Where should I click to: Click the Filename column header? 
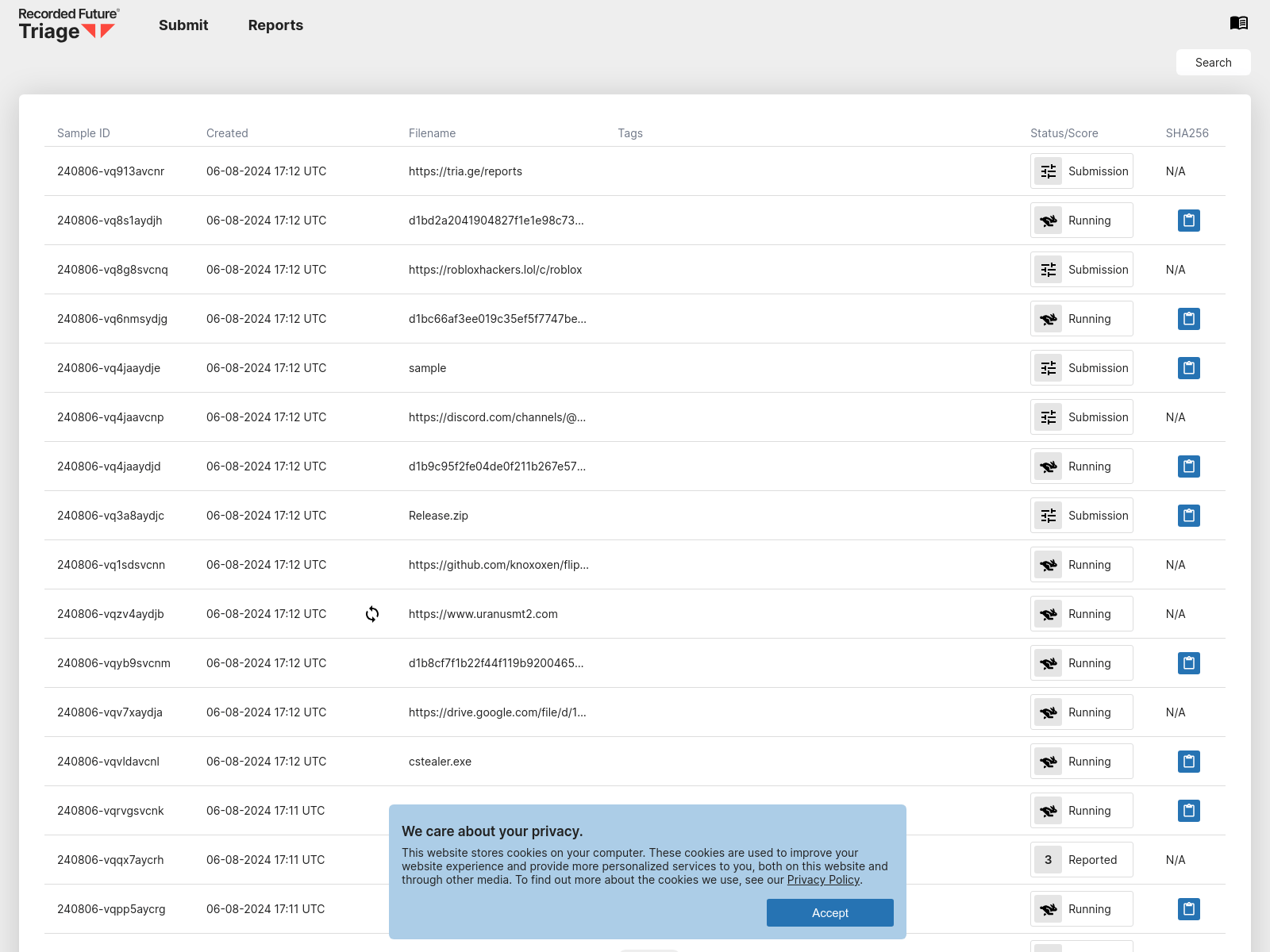432,133
